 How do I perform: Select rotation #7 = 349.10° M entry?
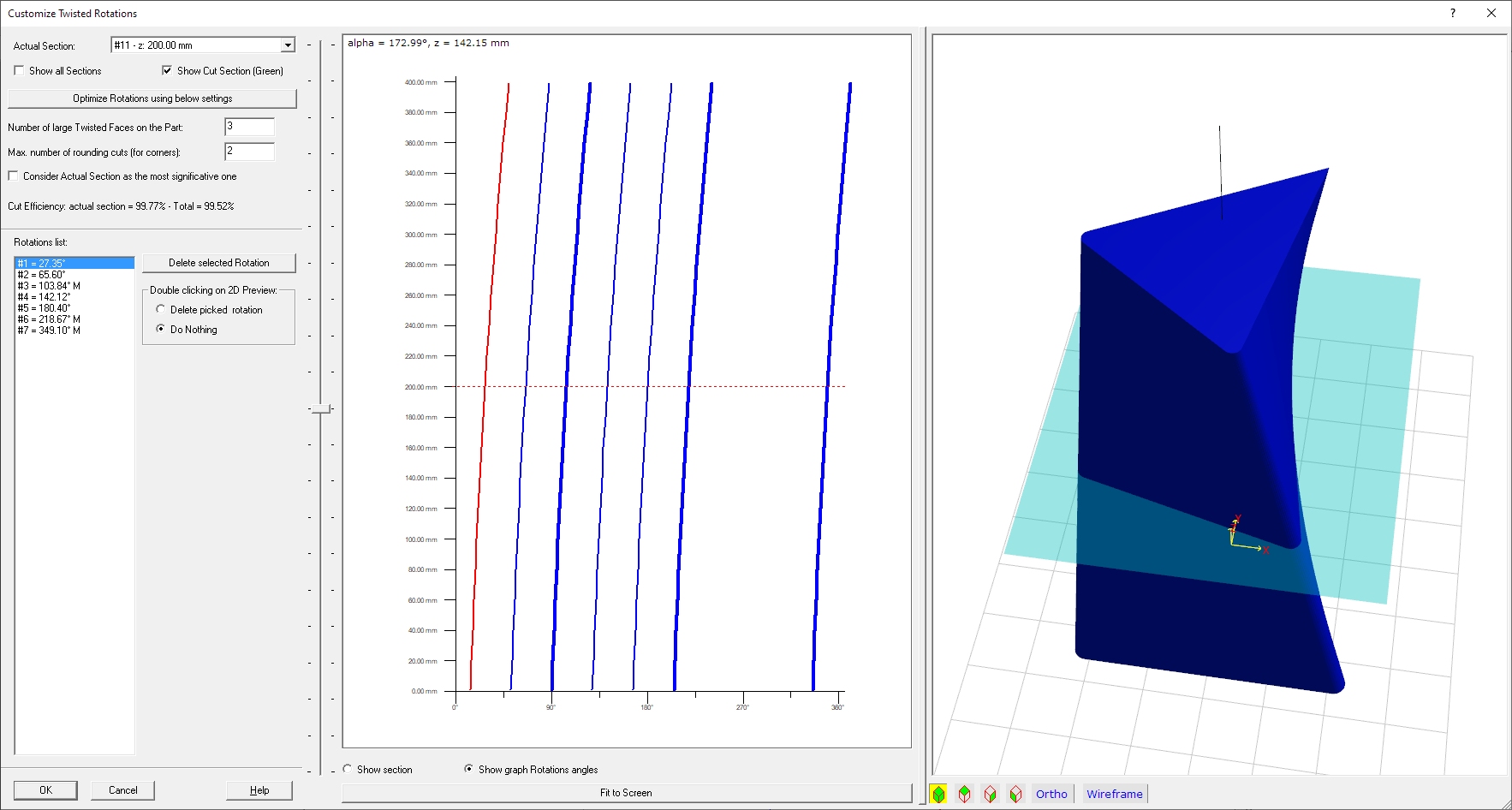[49, 331]
